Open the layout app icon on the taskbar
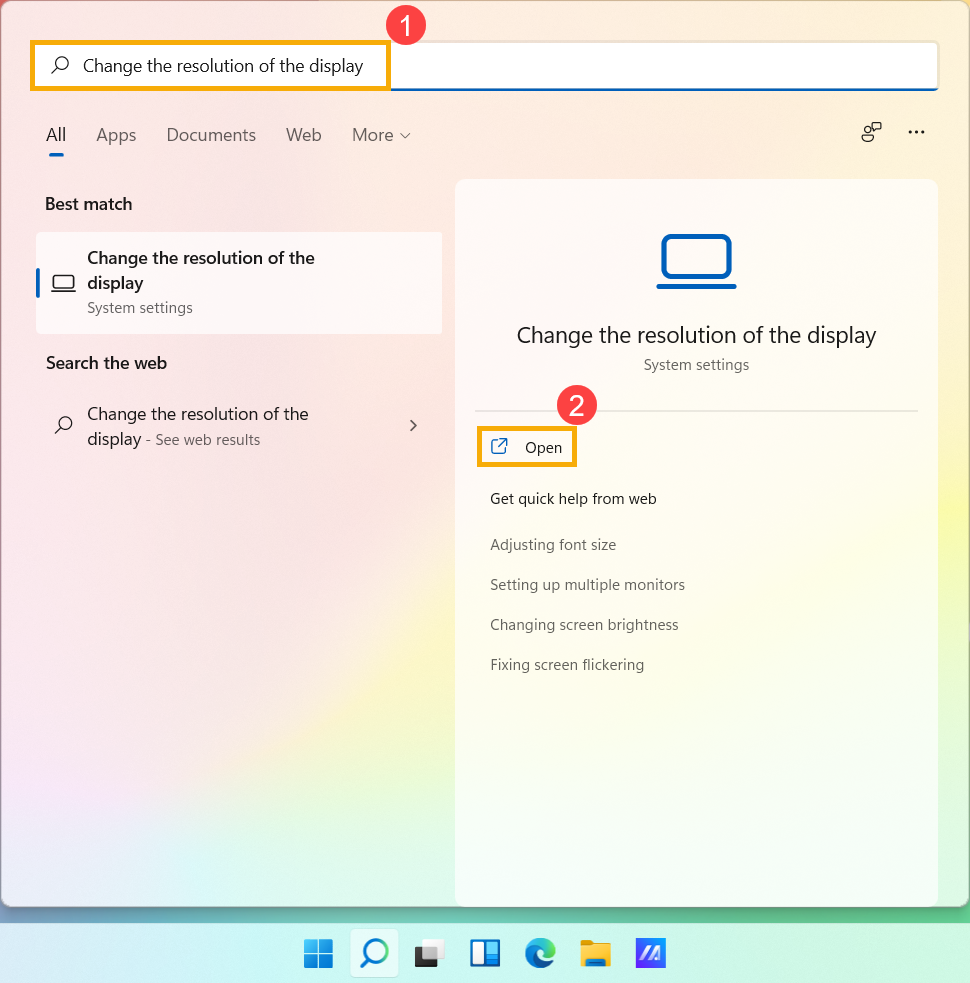 (485, 953)
